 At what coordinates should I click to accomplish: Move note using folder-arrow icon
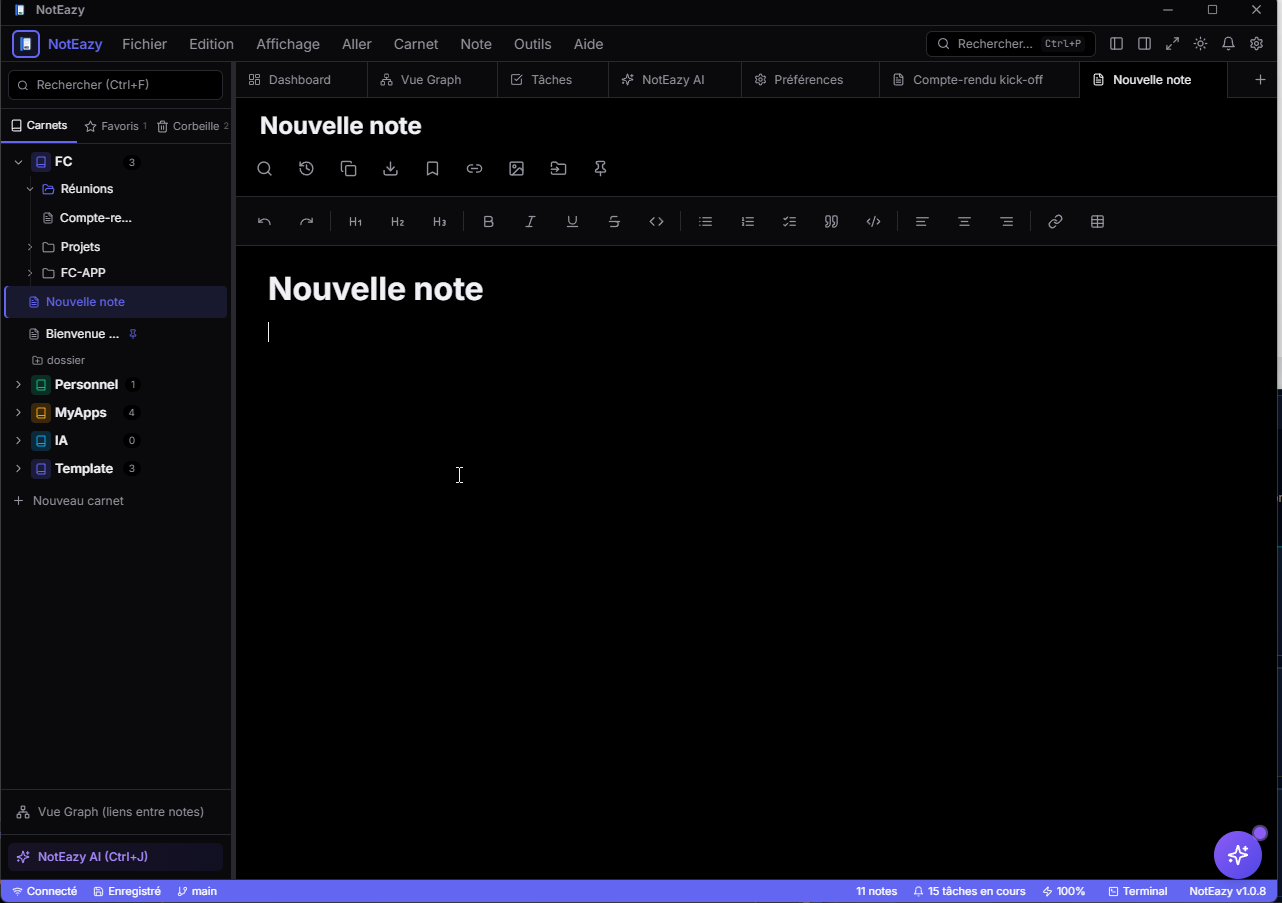pos(558,169)
